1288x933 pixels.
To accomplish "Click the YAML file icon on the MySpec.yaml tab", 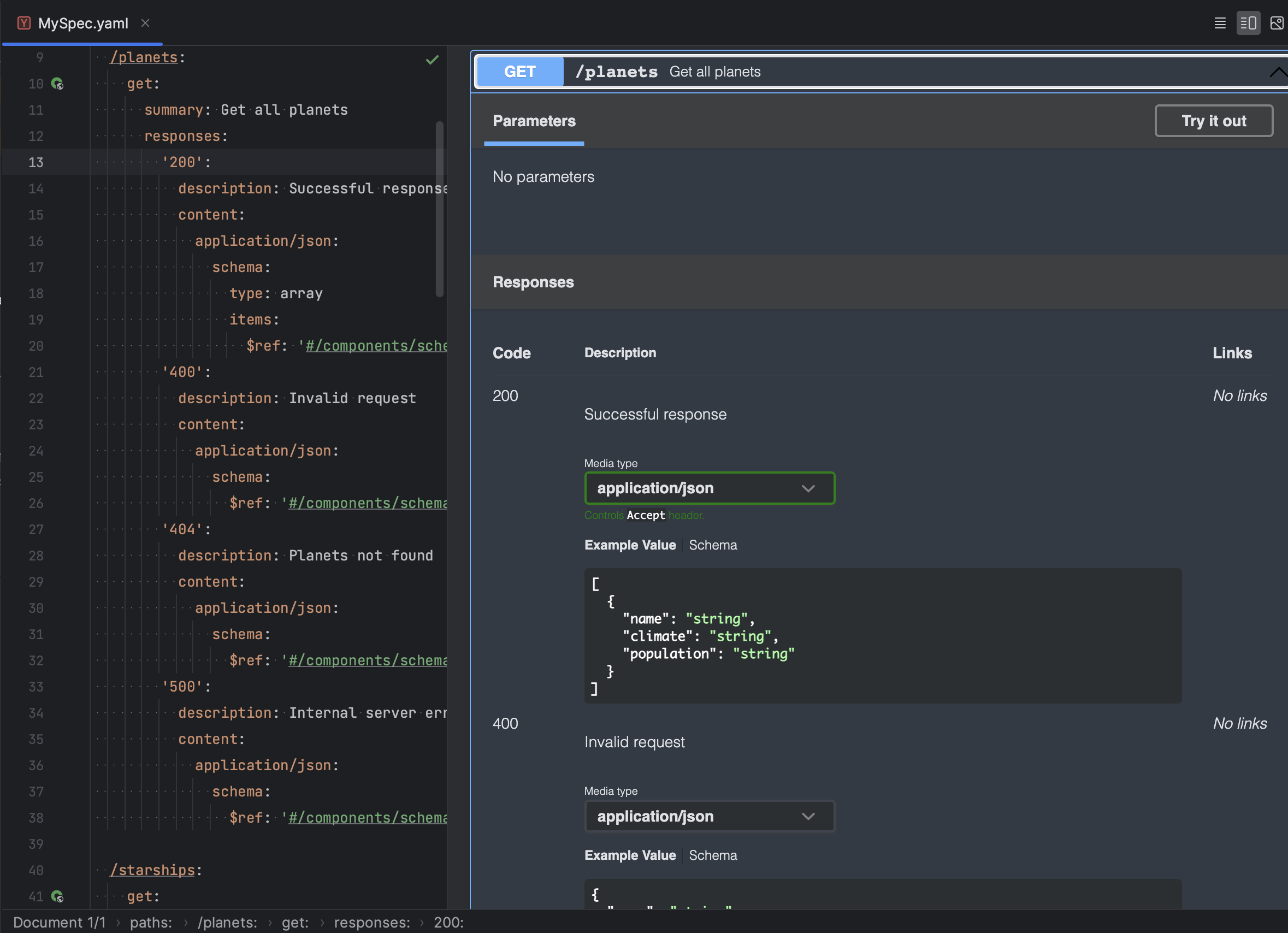I will pyautogui.click(x=24, y=23).
